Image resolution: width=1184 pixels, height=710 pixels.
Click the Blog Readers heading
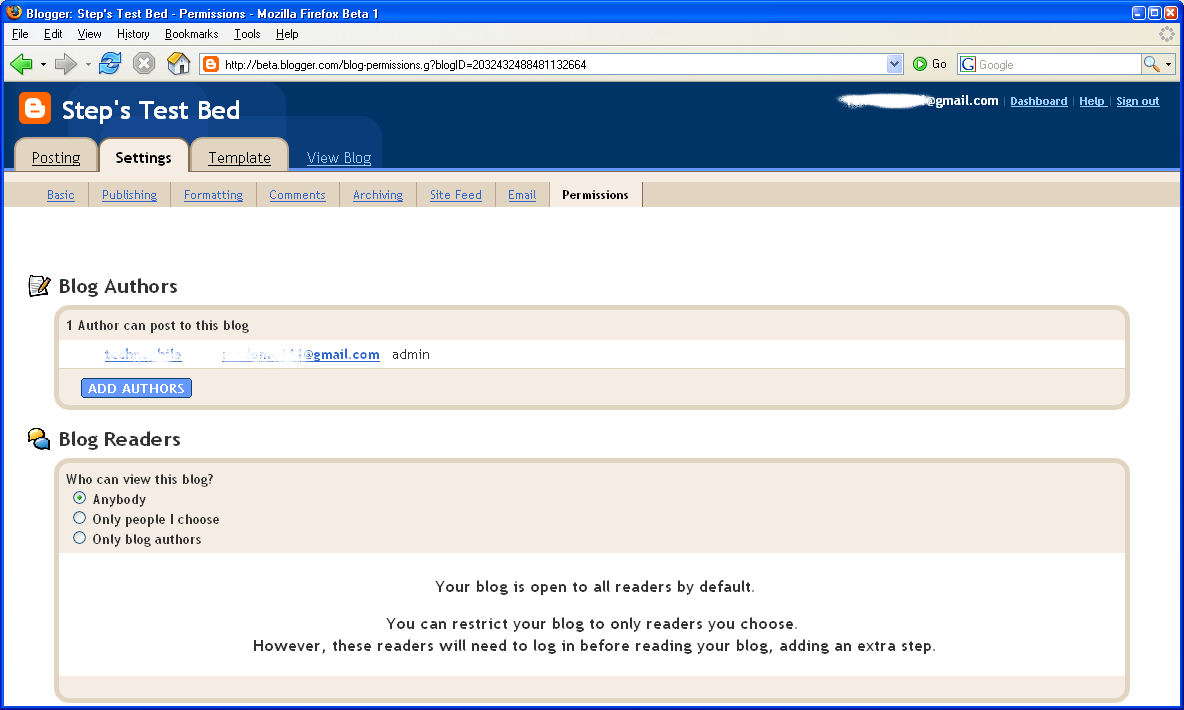(x=119, y=439)
